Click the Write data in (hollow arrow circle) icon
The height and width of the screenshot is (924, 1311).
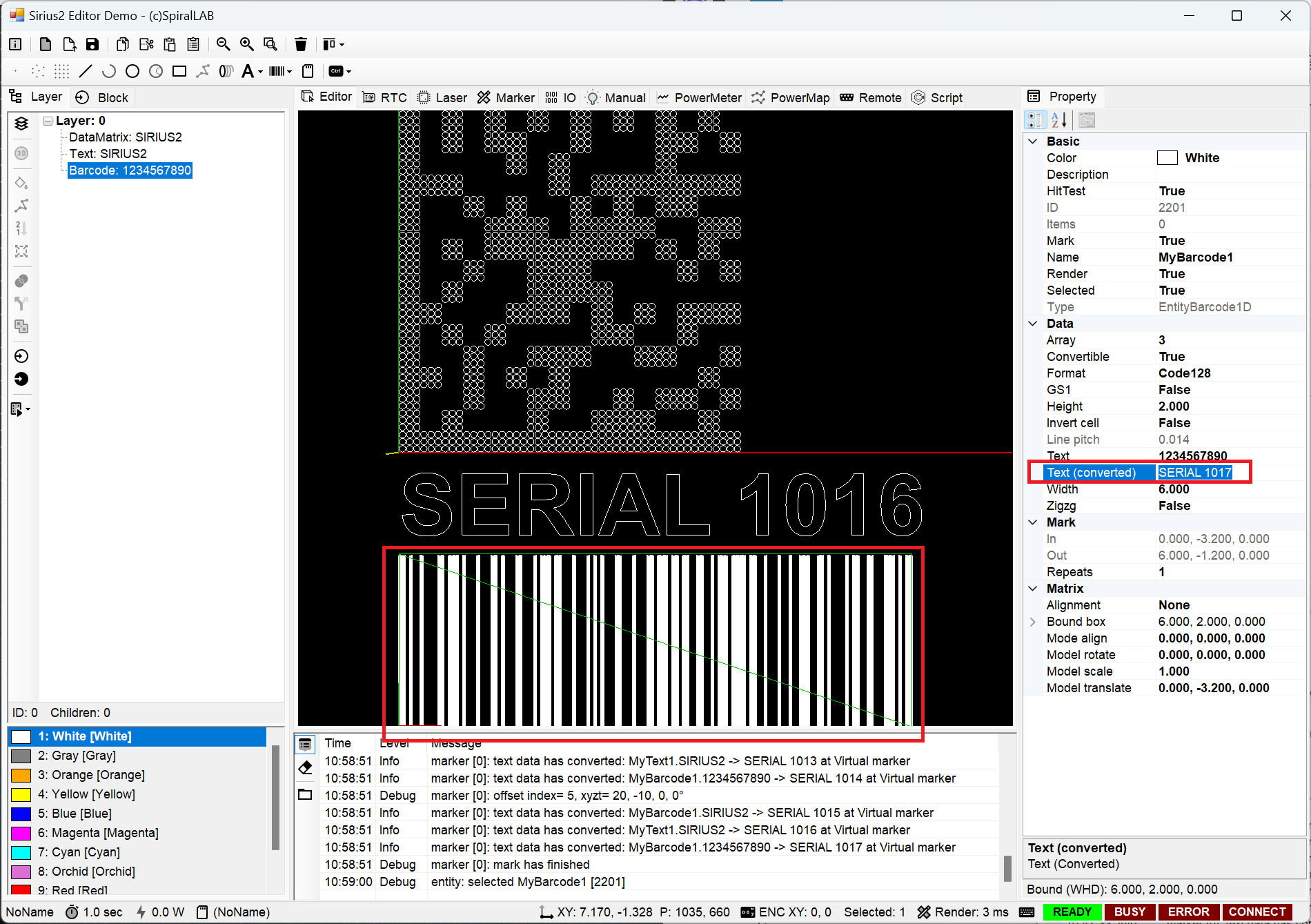[21, 356]
